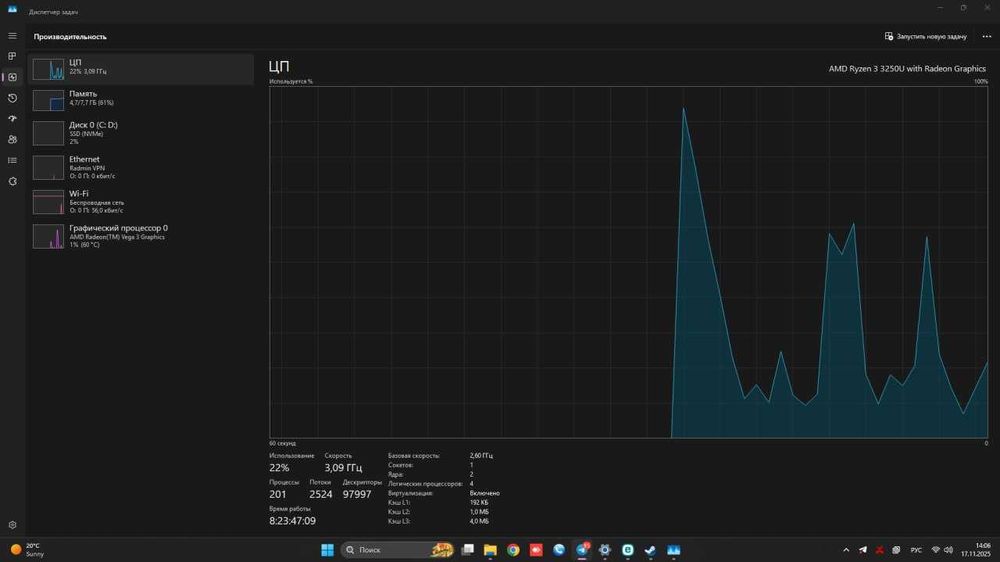Open the Users page sidebar icon
This screenshot has height=562, width=1000.
[x=12, y=140]
